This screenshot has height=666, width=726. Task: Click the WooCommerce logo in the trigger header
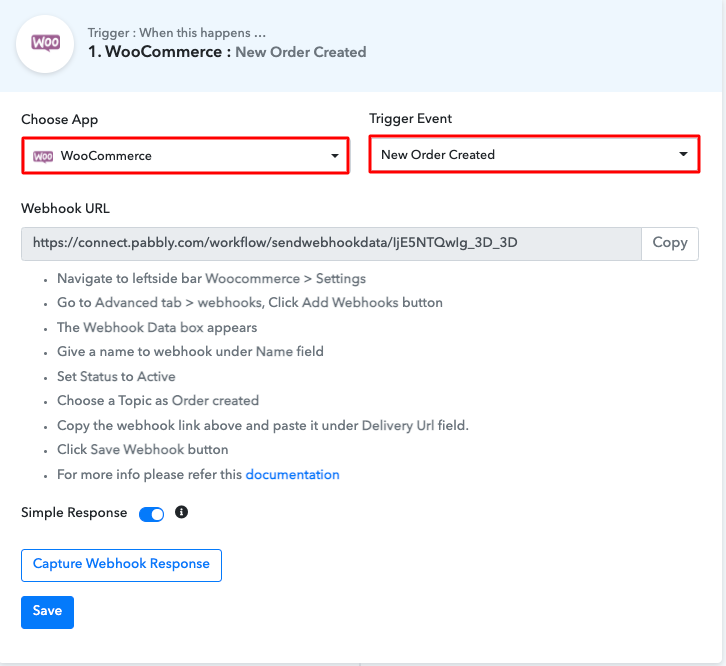click(45, 44)
